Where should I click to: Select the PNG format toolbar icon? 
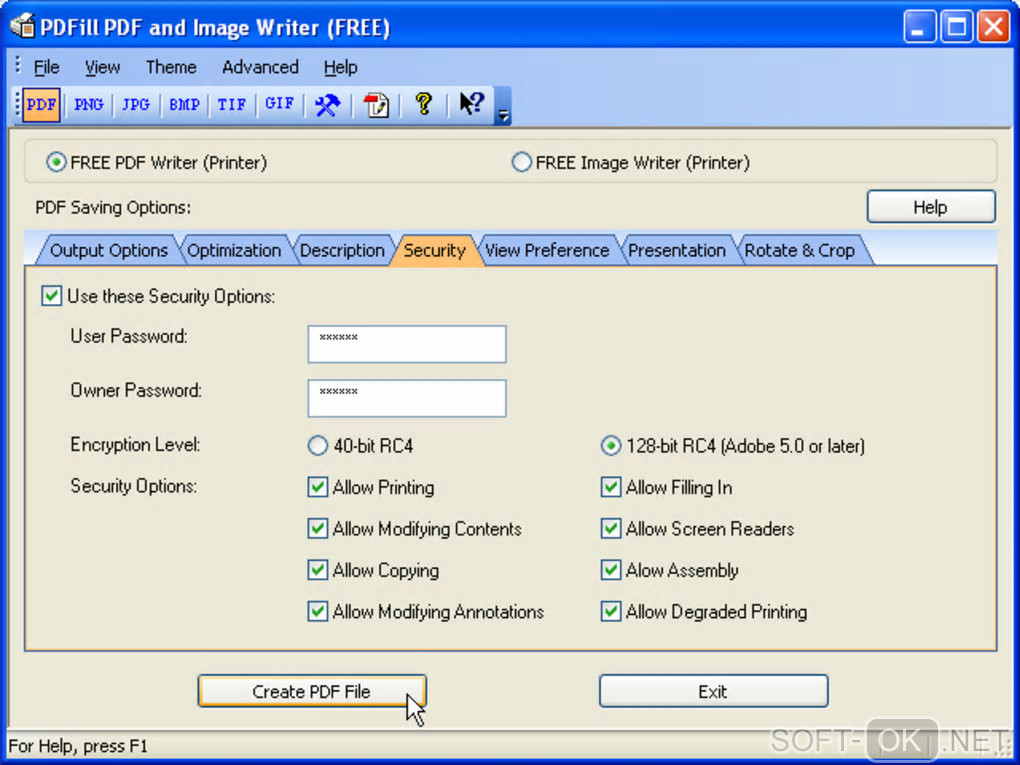click(x=88, y=105)
